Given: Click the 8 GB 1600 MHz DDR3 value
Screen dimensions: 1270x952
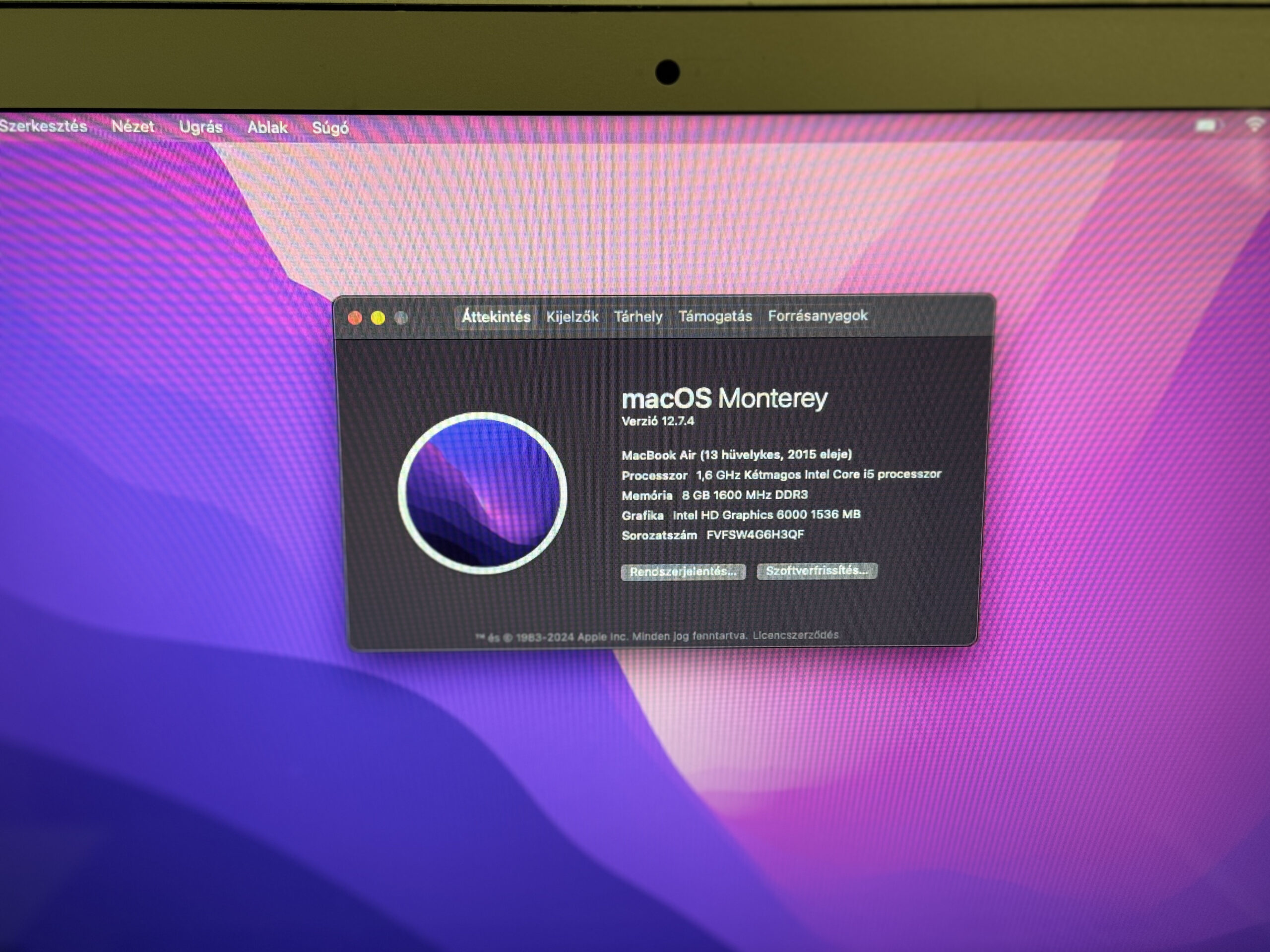Looking at the screenshot, I should tap(745, 495).
